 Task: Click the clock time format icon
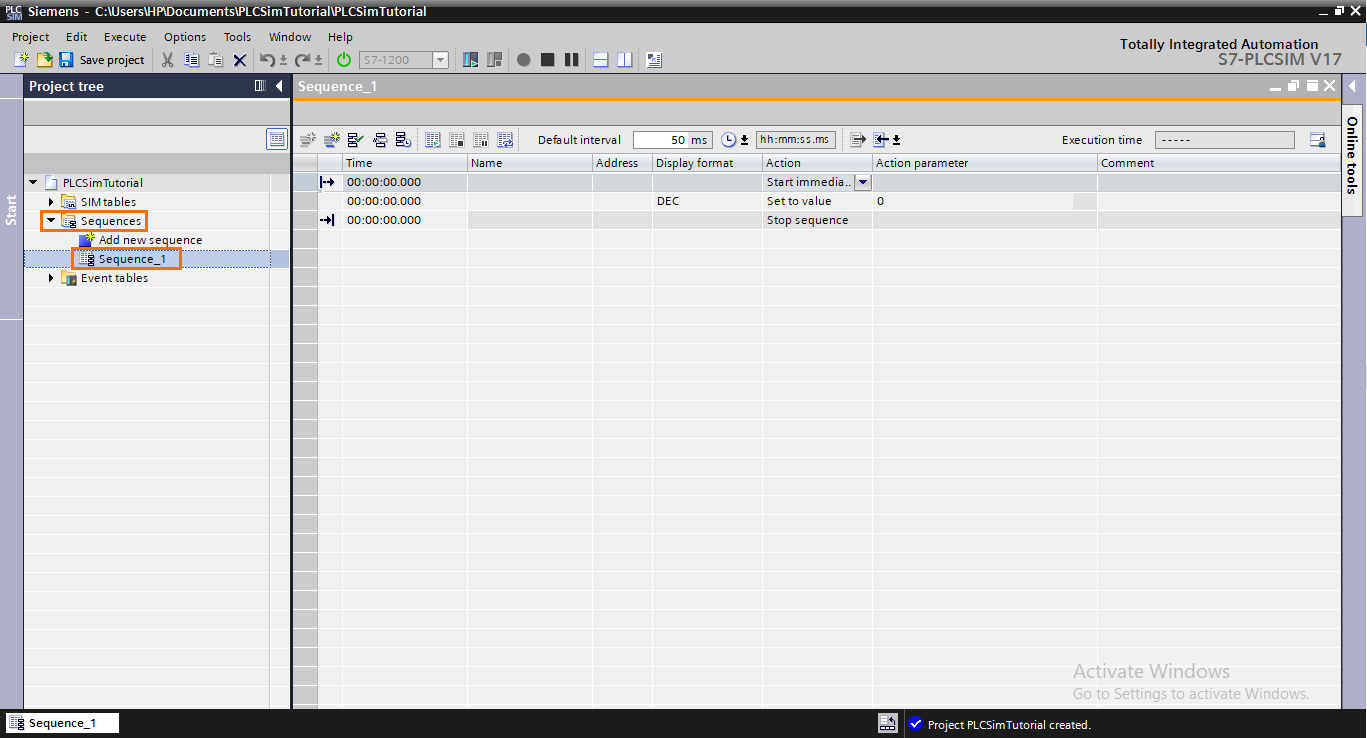click(728, 140)
